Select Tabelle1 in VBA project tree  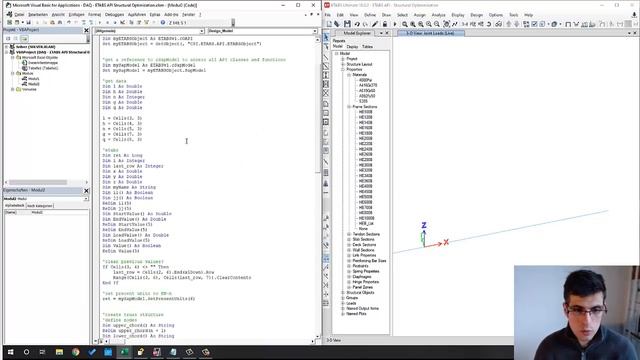coord(40,68)
